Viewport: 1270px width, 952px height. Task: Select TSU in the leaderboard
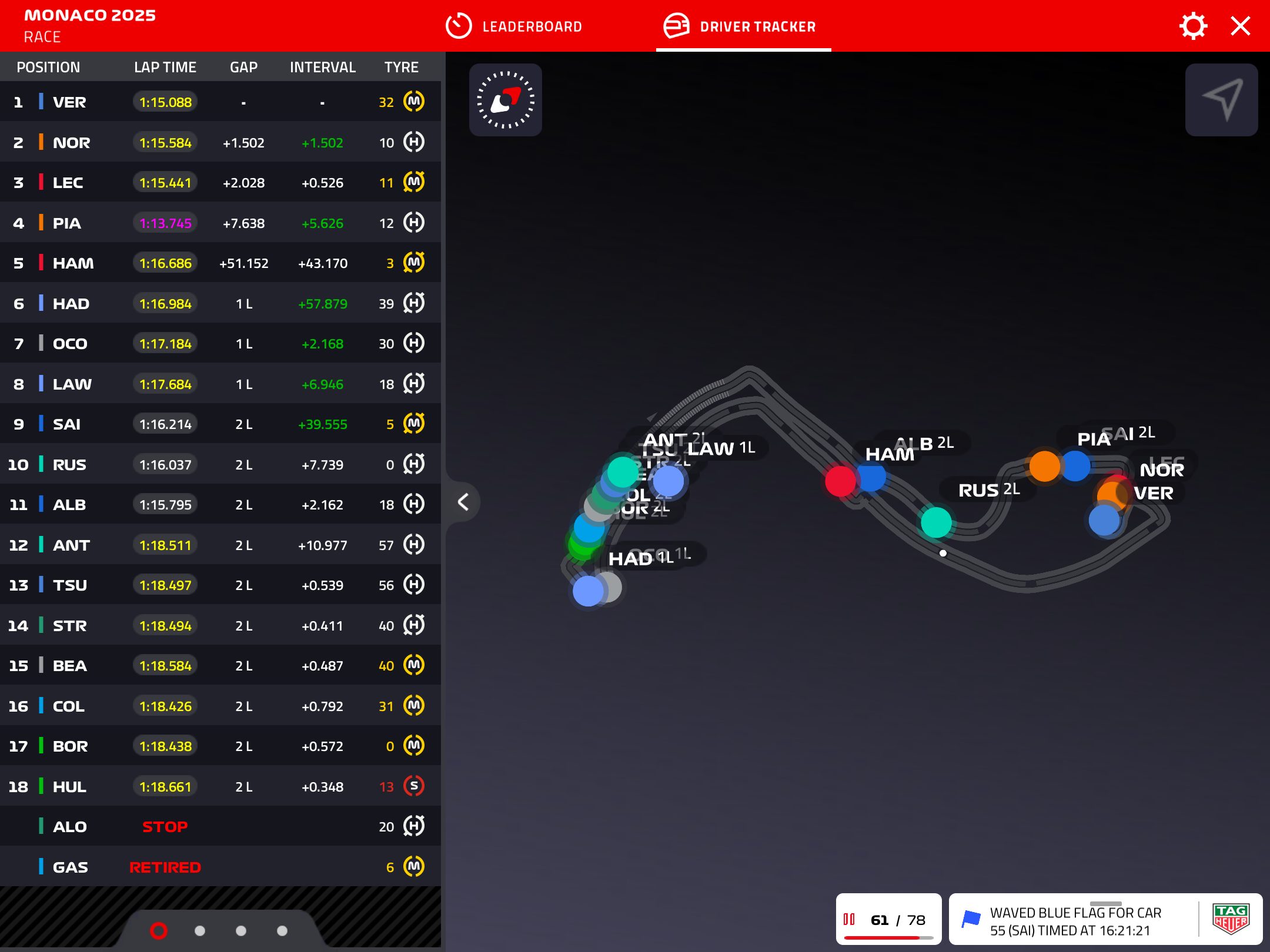click(220, 585)
